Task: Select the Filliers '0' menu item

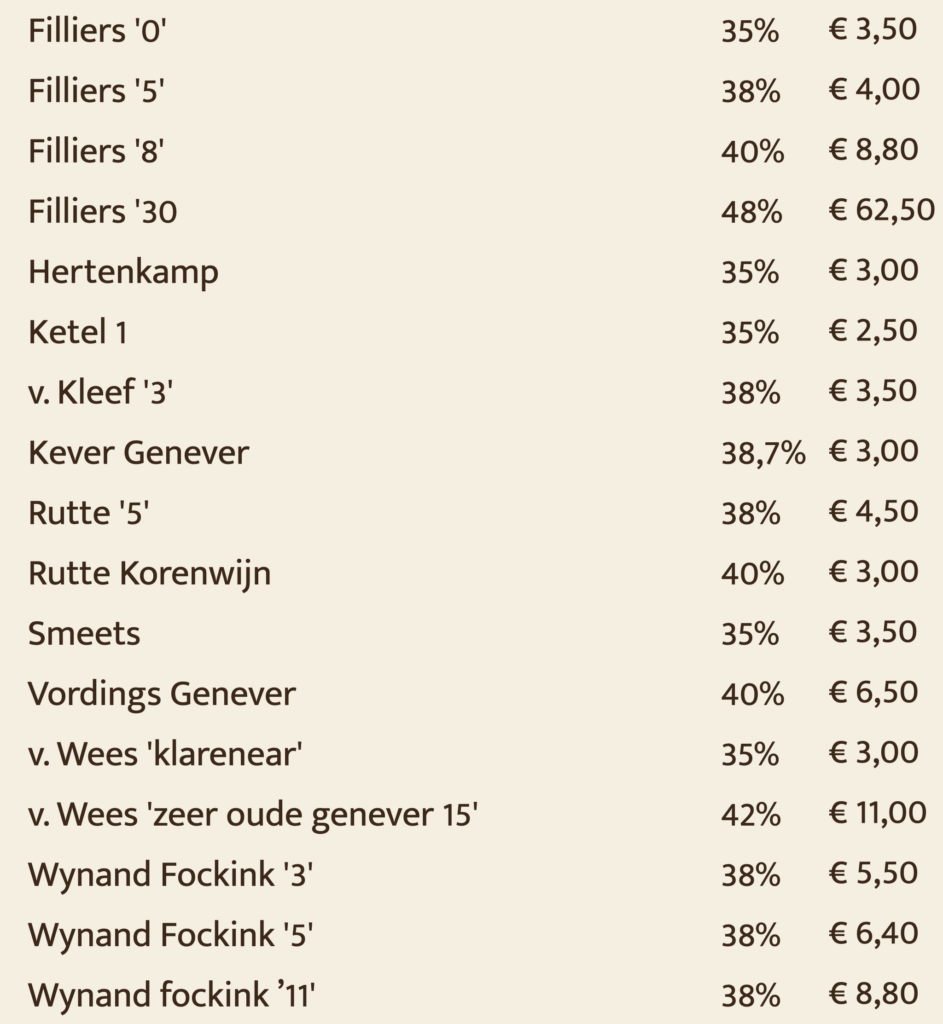Action: coord(97,31)
